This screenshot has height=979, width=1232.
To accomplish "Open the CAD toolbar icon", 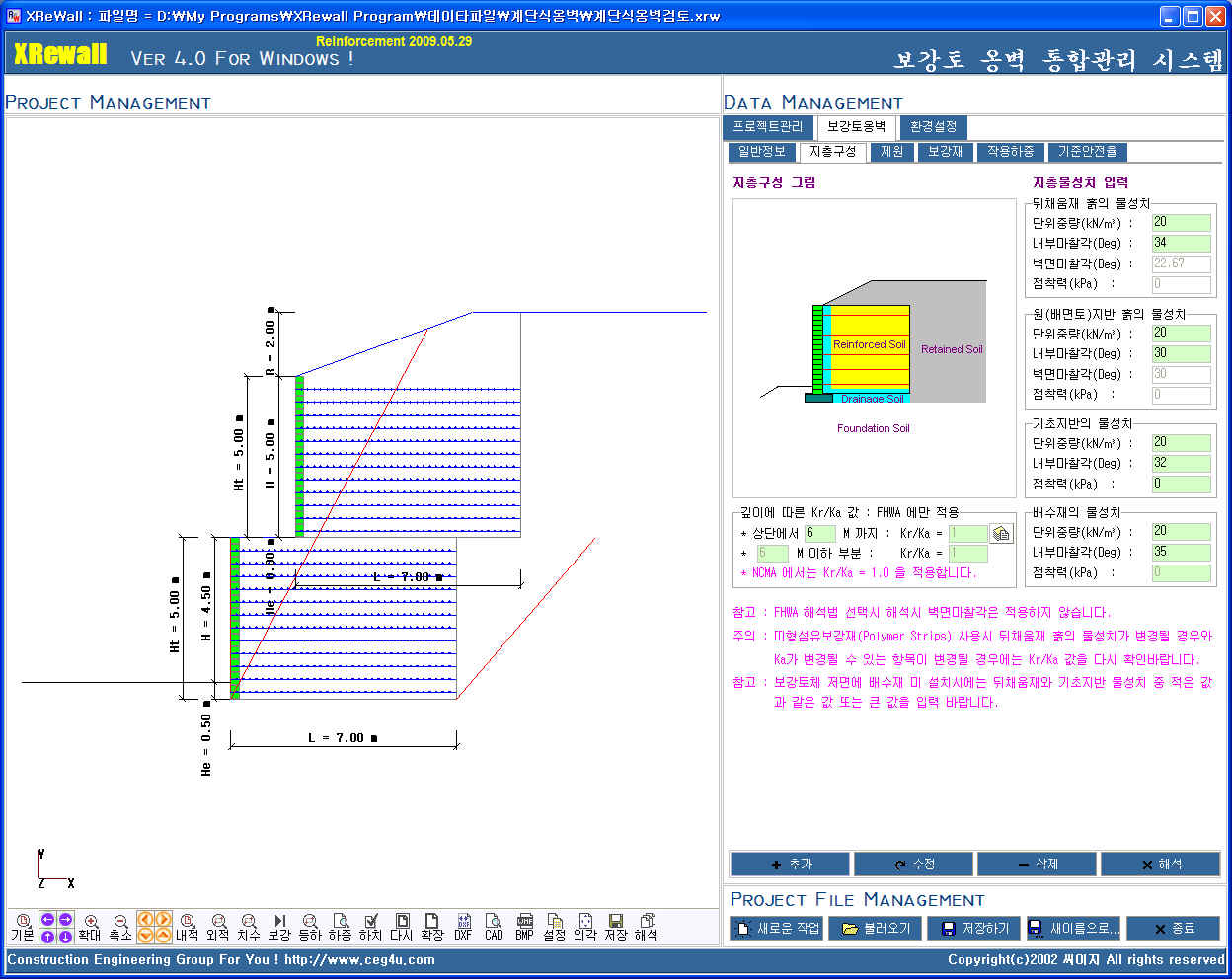I will coord(494,927).
